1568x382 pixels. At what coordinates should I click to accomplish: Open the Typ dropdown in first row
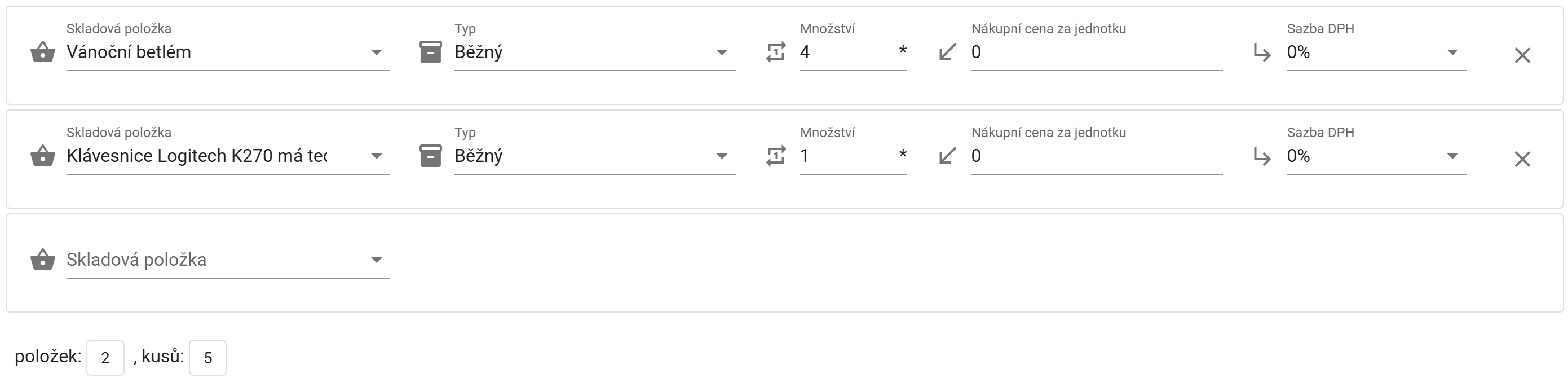[x=721, y=52]
